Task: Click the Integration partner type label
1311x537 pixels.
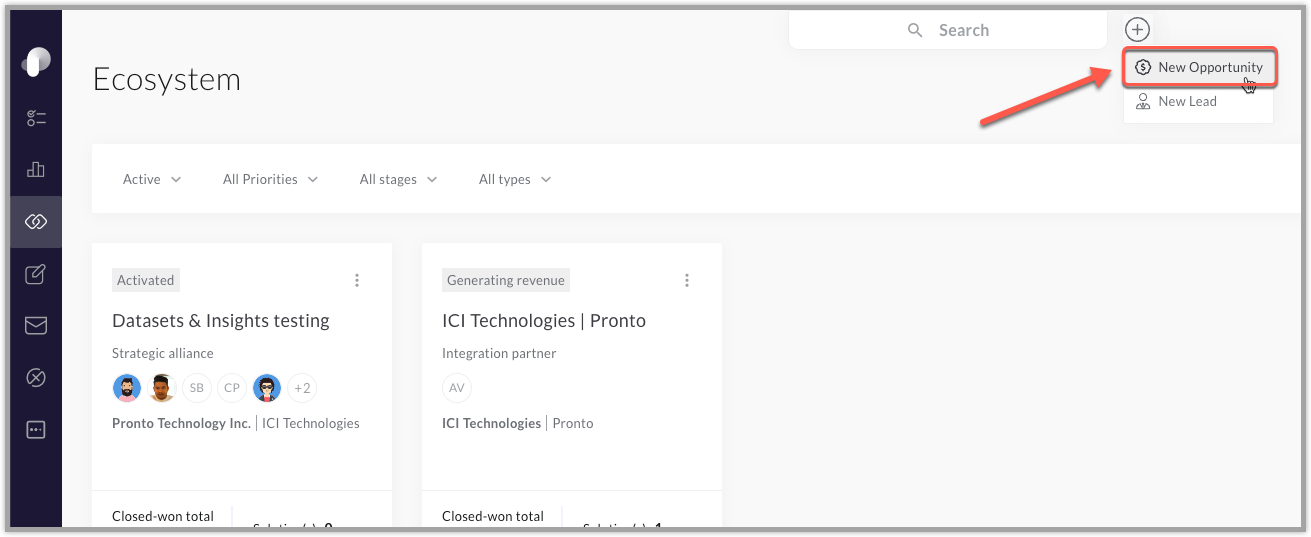Action: tap(499, 353)
